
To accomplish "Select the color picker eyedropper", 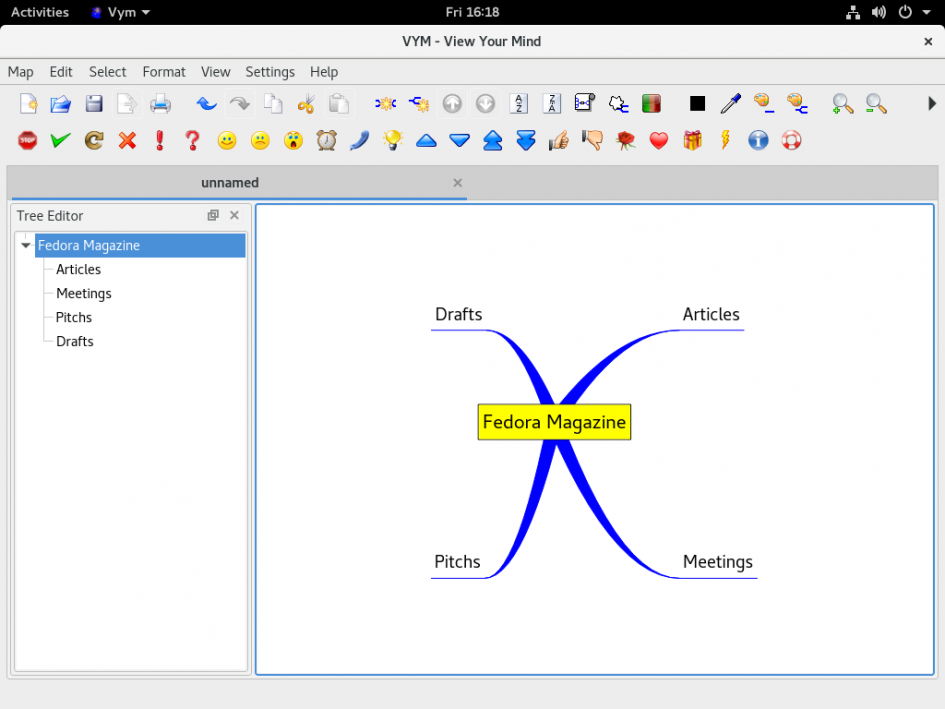I will pyautogui.click(x=730, y=104).
